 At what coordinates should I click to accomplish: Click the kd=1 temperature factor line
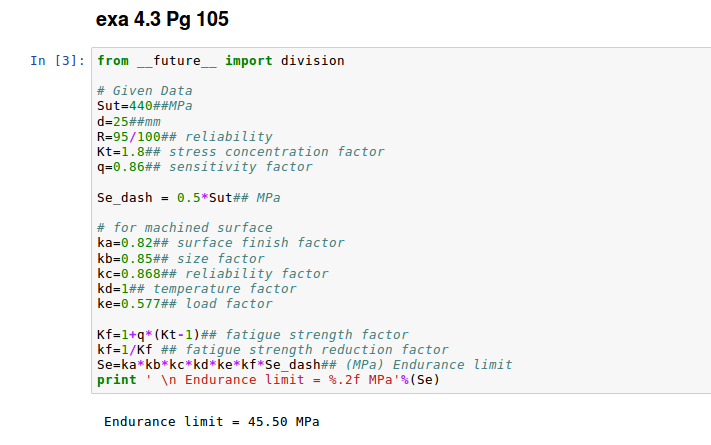pos(196,288)
